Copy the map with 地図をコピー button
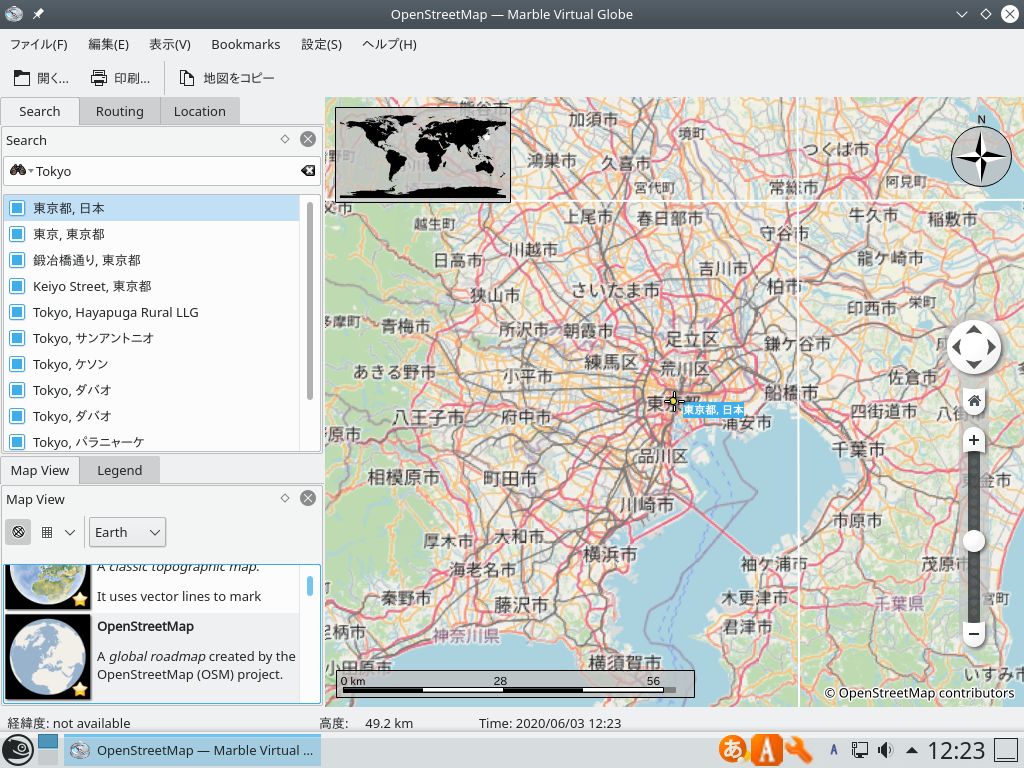 [x=227, y=78]
